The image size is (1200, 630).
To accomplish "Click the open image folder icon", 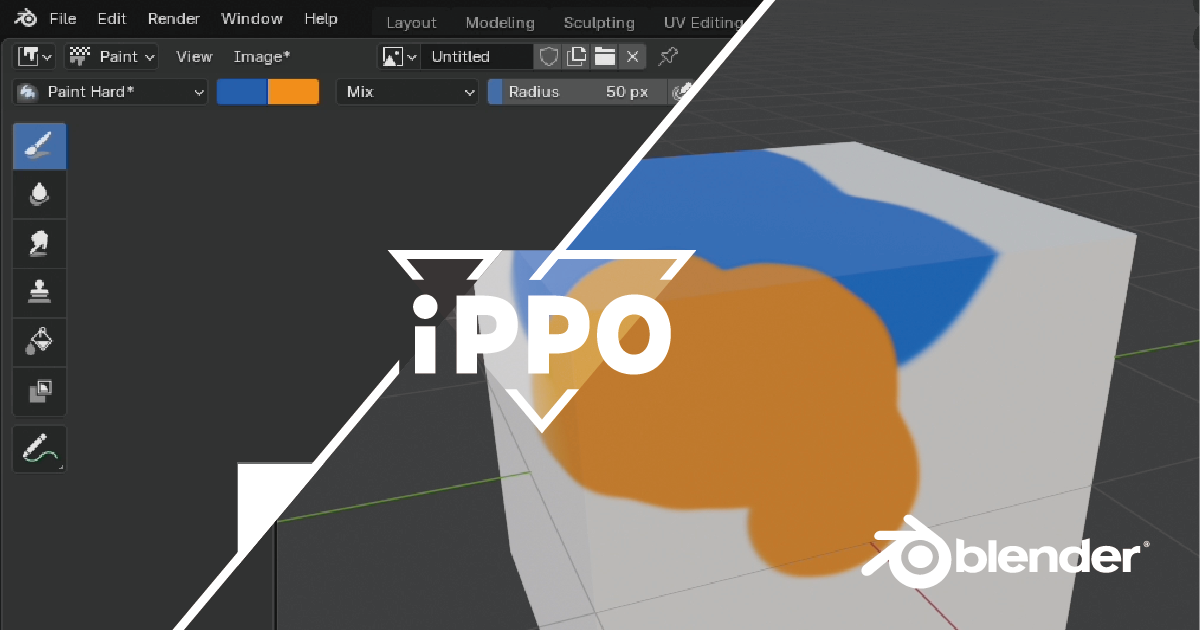I will (x=604, y=57).
